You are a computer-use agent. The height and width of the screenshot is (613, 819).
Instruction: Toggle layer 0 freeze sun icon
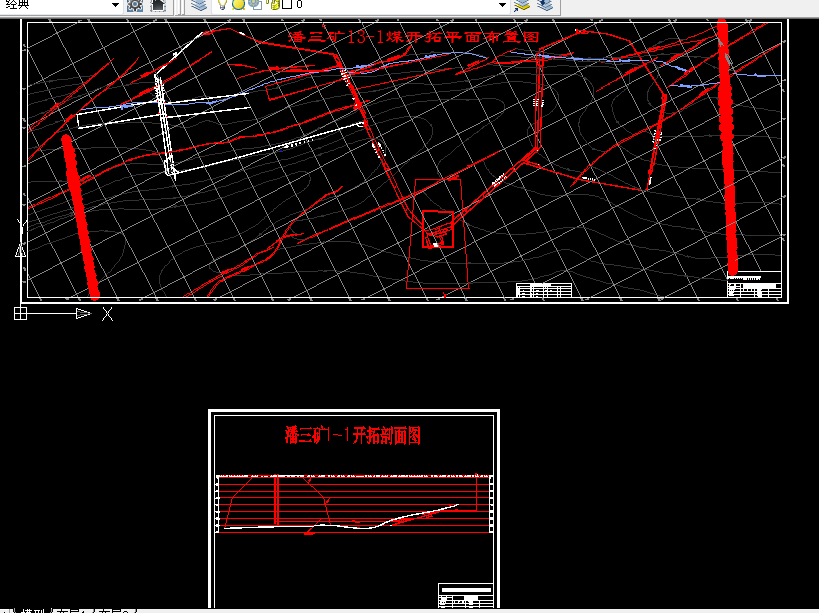coord(238,5)
